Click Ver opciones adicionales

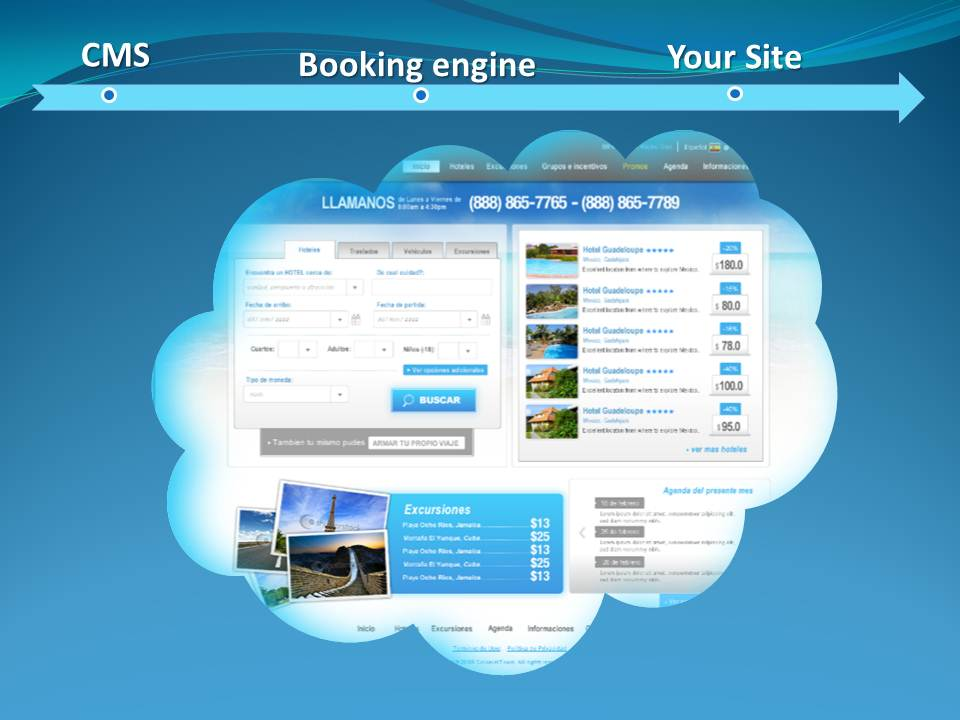tap(445, 370)
